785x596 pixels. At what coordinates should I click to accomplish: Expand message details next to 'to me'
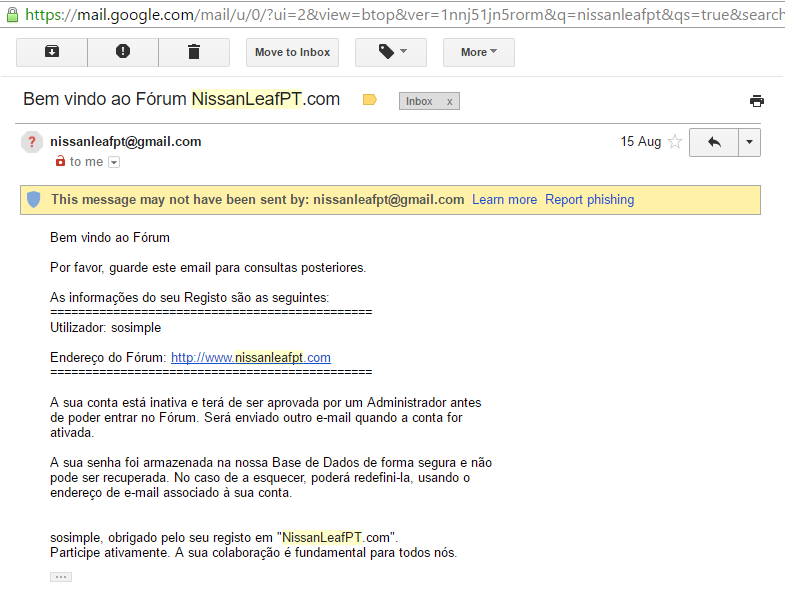coord(114,162)
